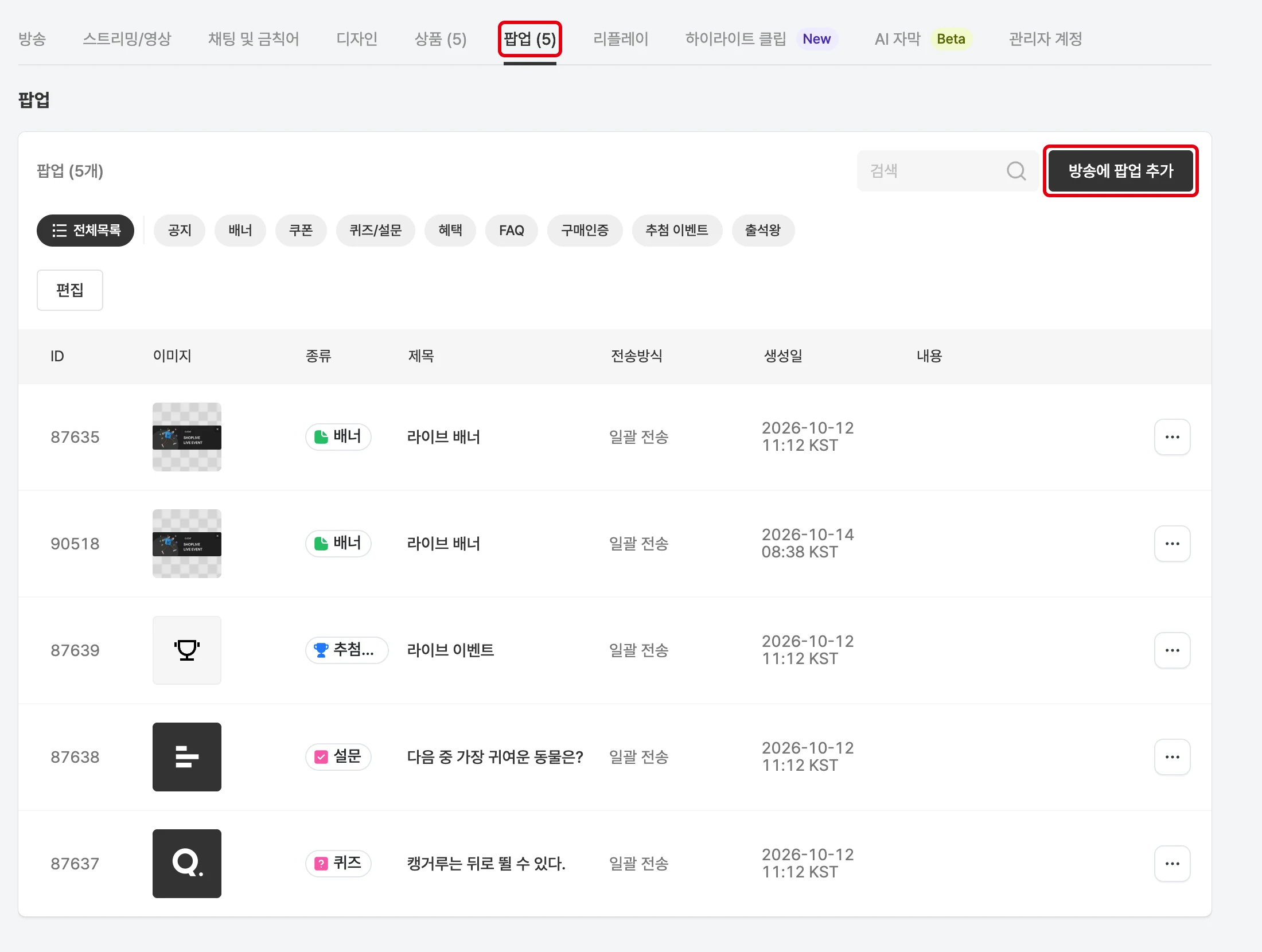Click the 종류 column header

[x=318, y=356]
